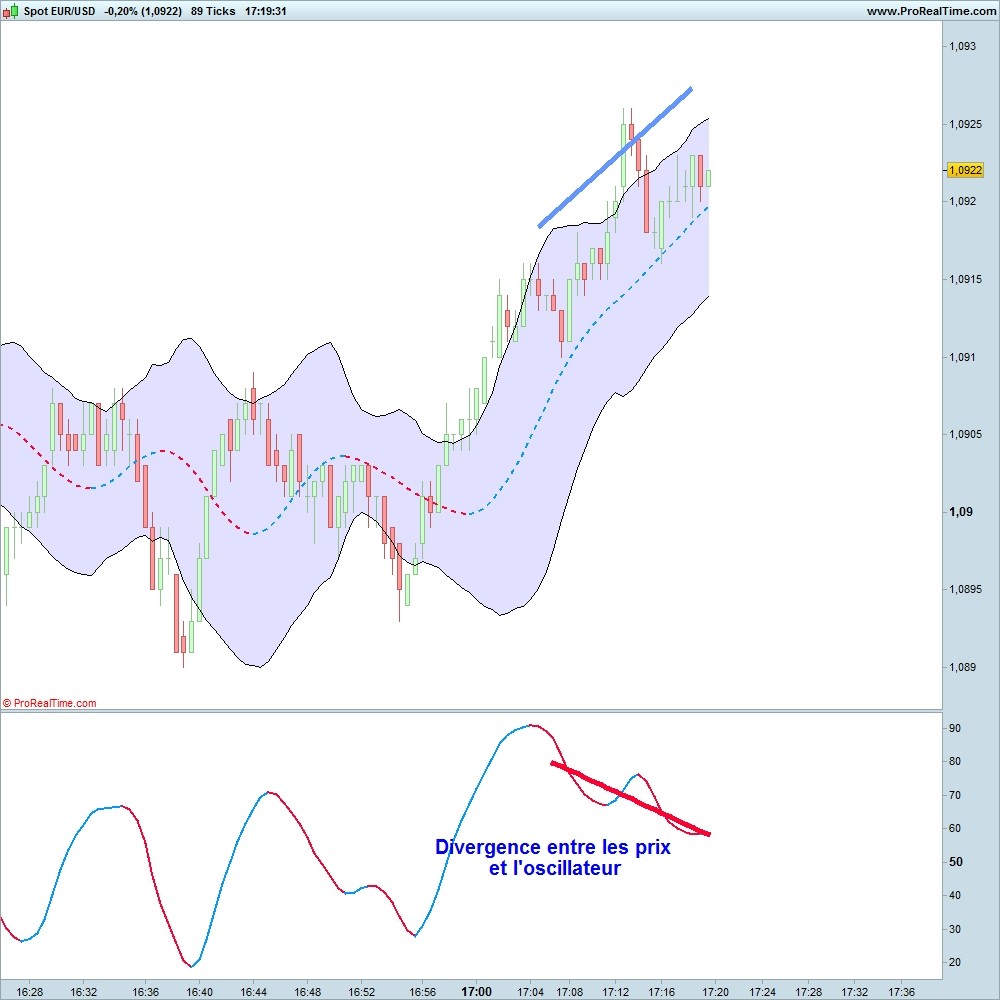Image resolution: width=1000 pixels, height=1000 pixels.
Task: Click the 17:08 time axis label
Action: point(570,992)
